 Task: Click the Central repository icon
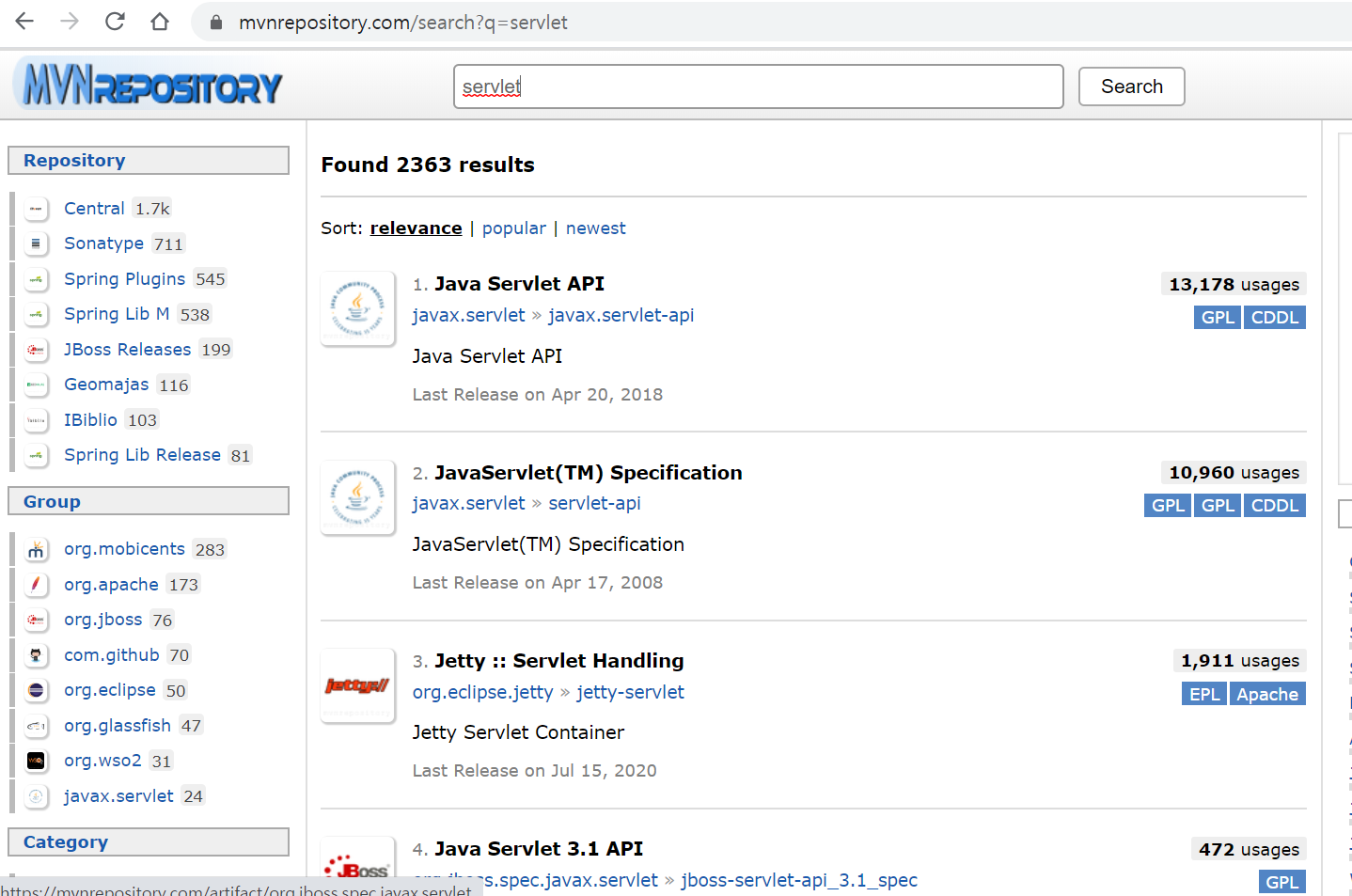pos(36,209)
